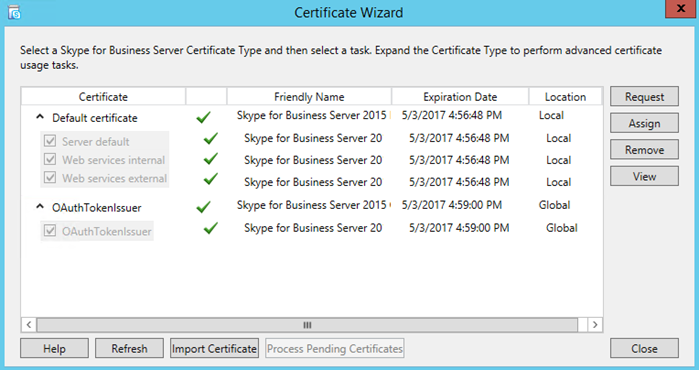Toggle the Web services external checkbox
The image size is (699, 370).
pyautogui.click(x=50, y=178)
